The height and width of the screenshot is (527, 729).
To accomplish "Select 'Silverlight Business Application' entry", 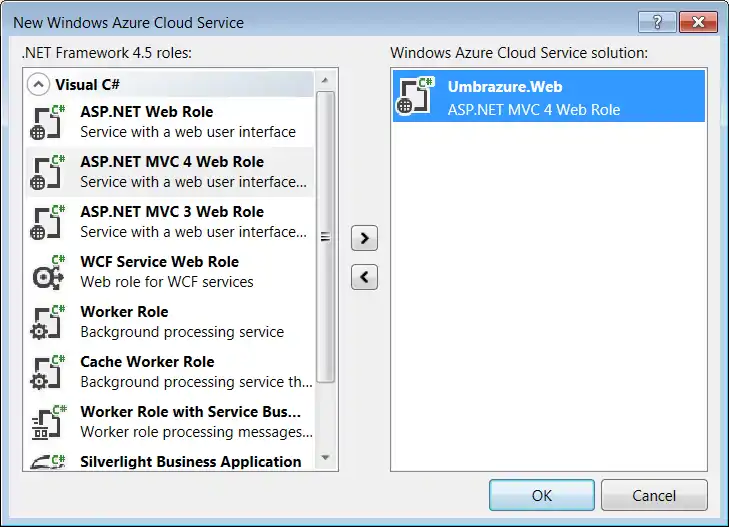I will (170, 461).
